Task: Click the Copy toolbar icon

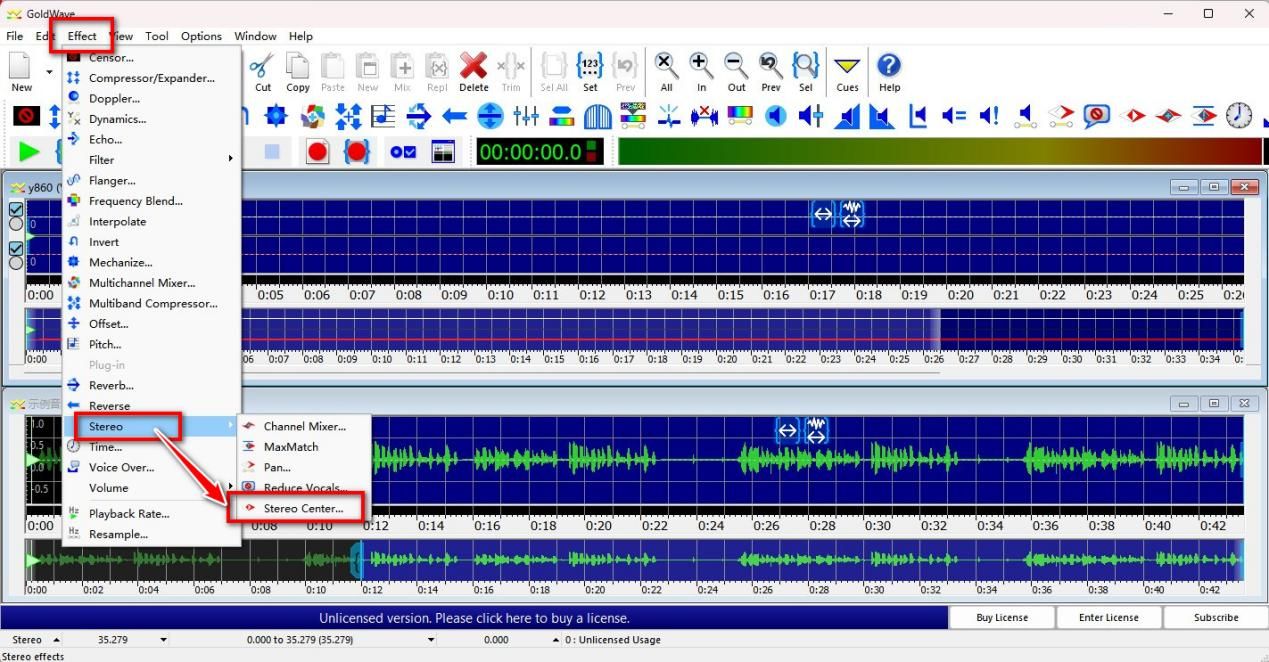Action: 298,72
